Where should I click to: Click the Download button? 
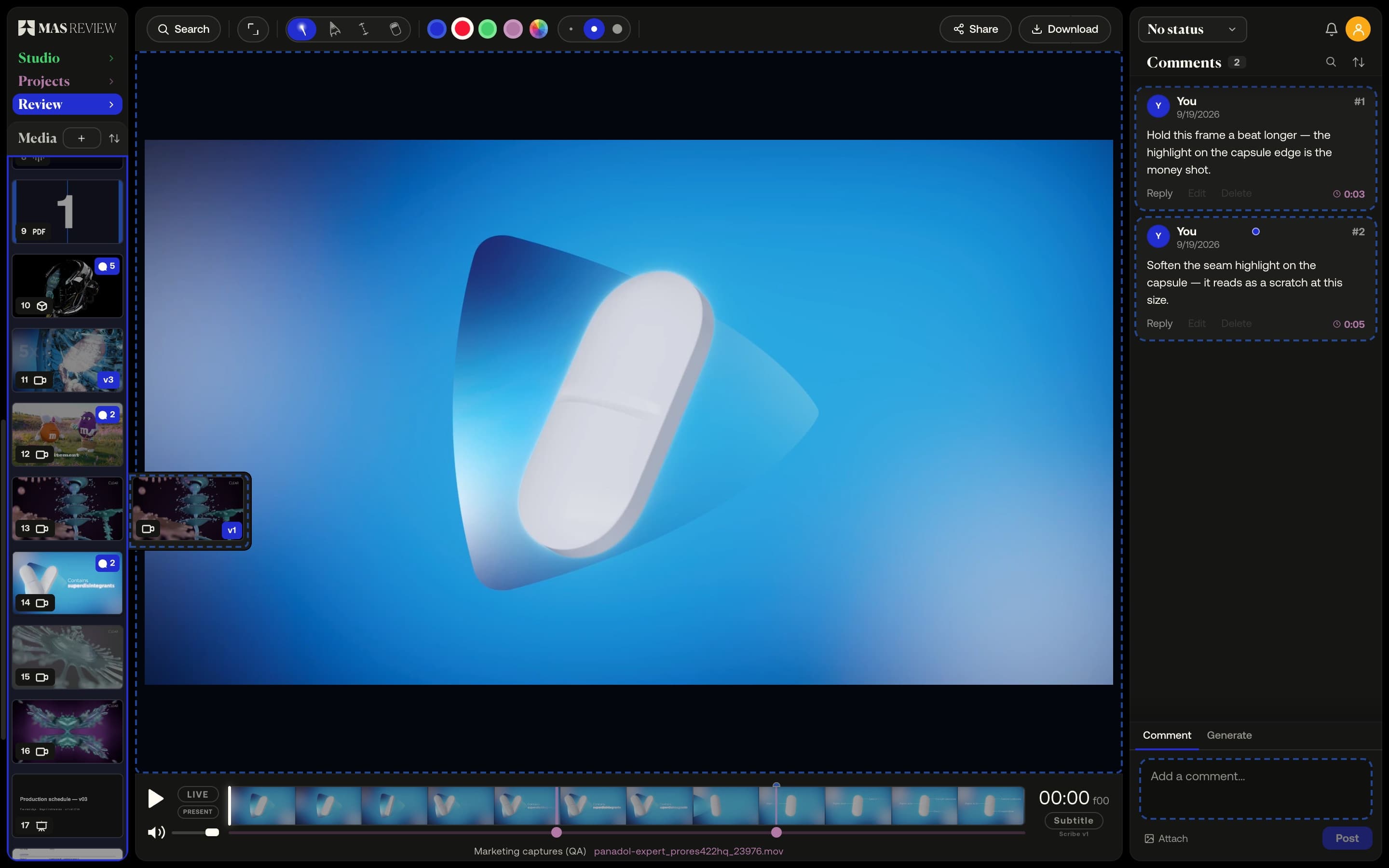click(x=1065, y=29)
